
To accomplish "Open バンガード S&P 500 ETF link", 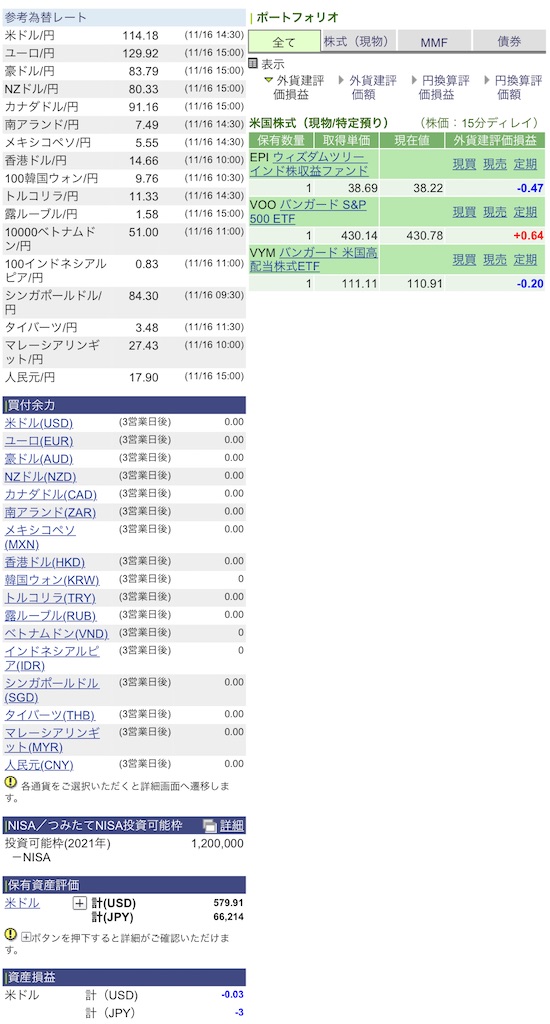I will pos(308,212).
